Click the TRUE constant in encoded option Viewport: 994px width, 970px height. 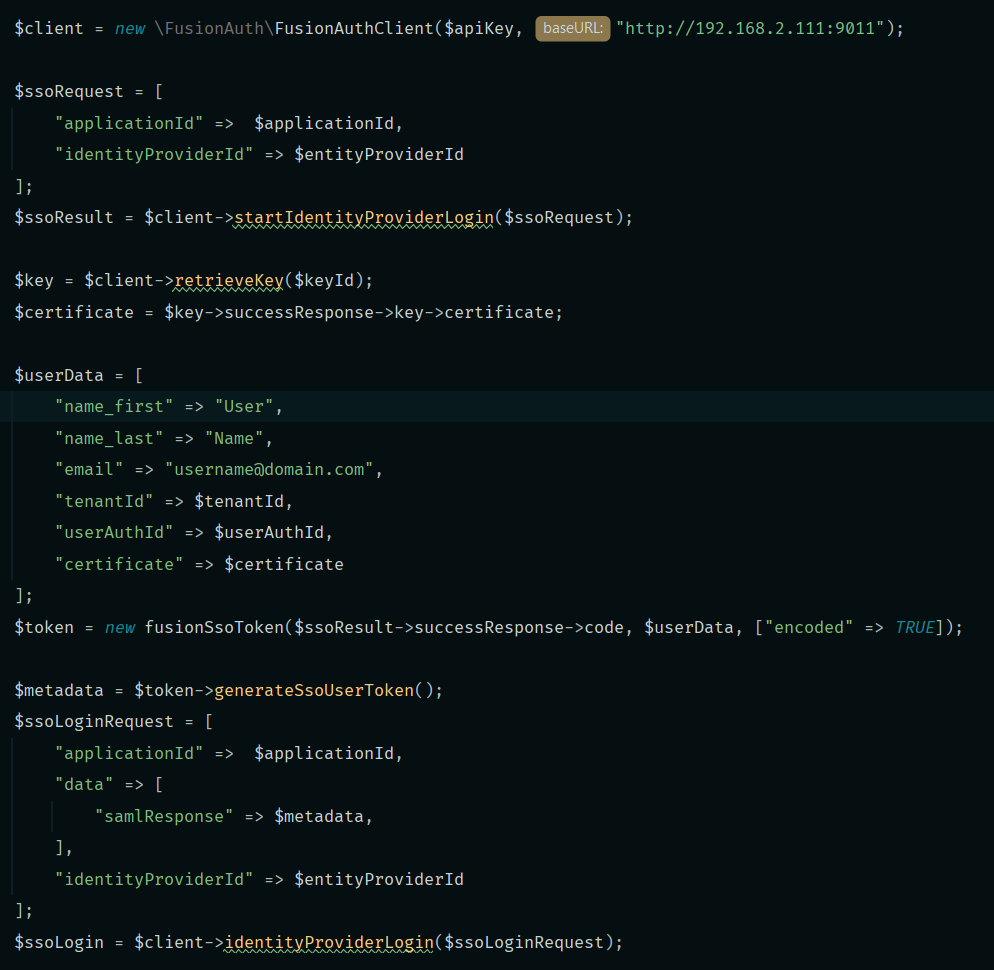(915, 627)
